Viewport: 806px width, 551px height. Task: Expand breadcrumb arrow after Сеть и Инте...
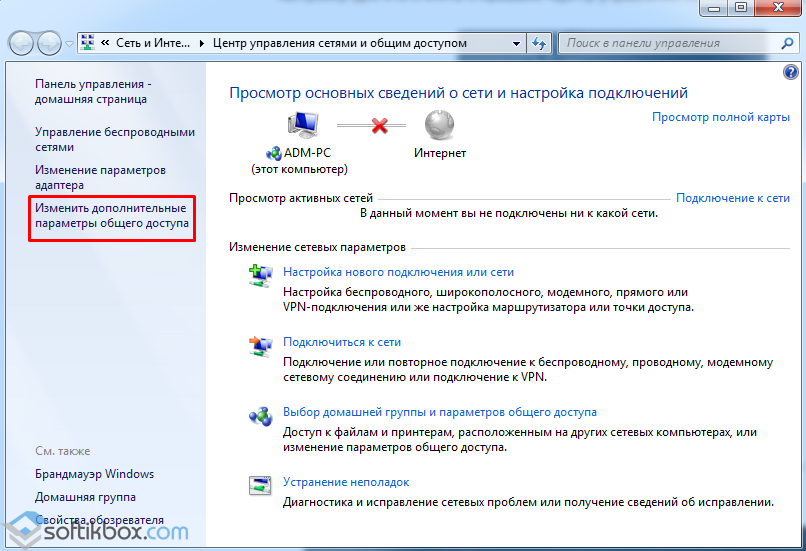pos(202,43)
